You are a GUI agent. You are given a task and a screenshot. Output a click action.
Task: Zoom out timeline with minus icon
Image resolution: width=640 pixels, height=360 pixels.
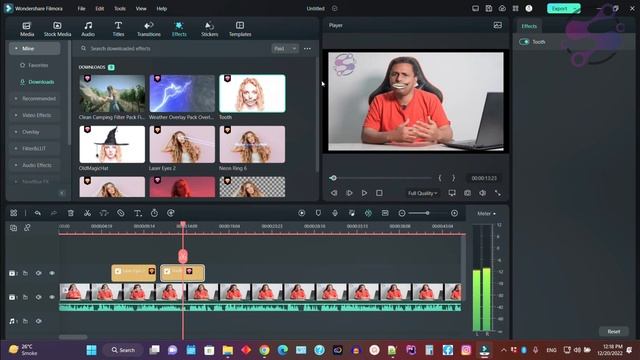point(402,213)
